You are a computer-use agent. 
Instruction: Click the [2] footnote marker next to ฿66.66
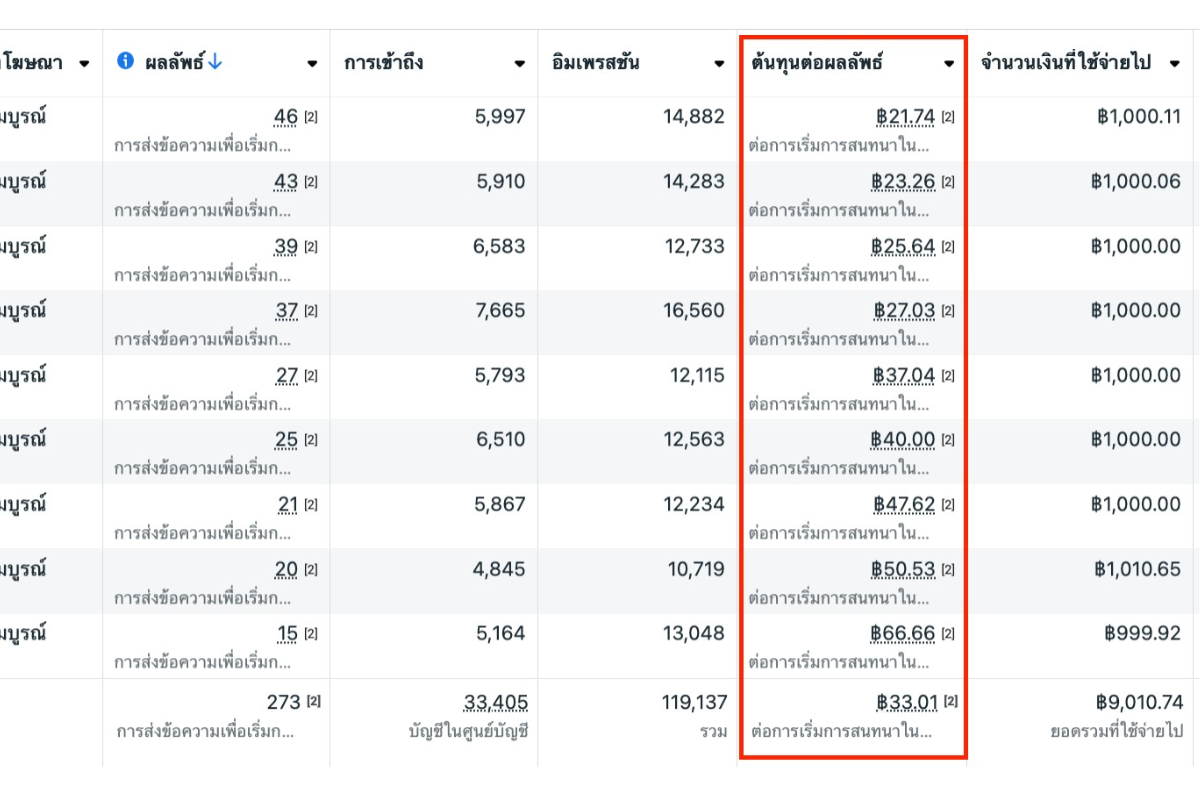point(948,634)
